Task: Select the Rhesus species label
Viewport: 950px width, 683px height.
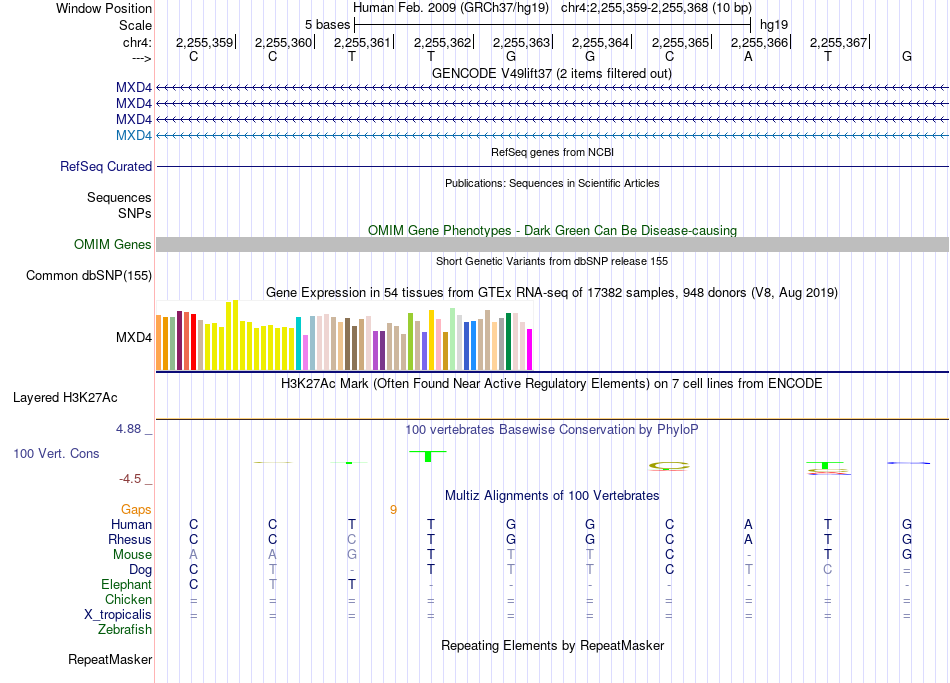Action: pyautogui.click(x=130, y=539)
